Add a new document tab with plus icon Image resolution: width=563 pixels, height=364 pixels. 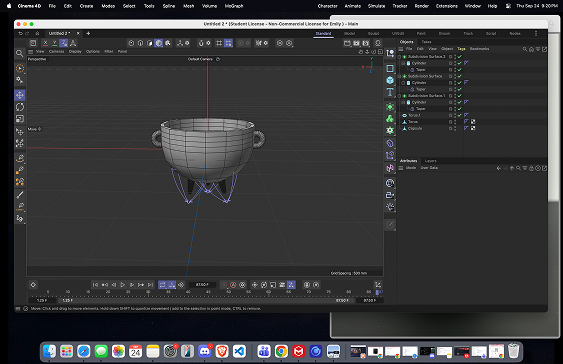coord(88,33)
